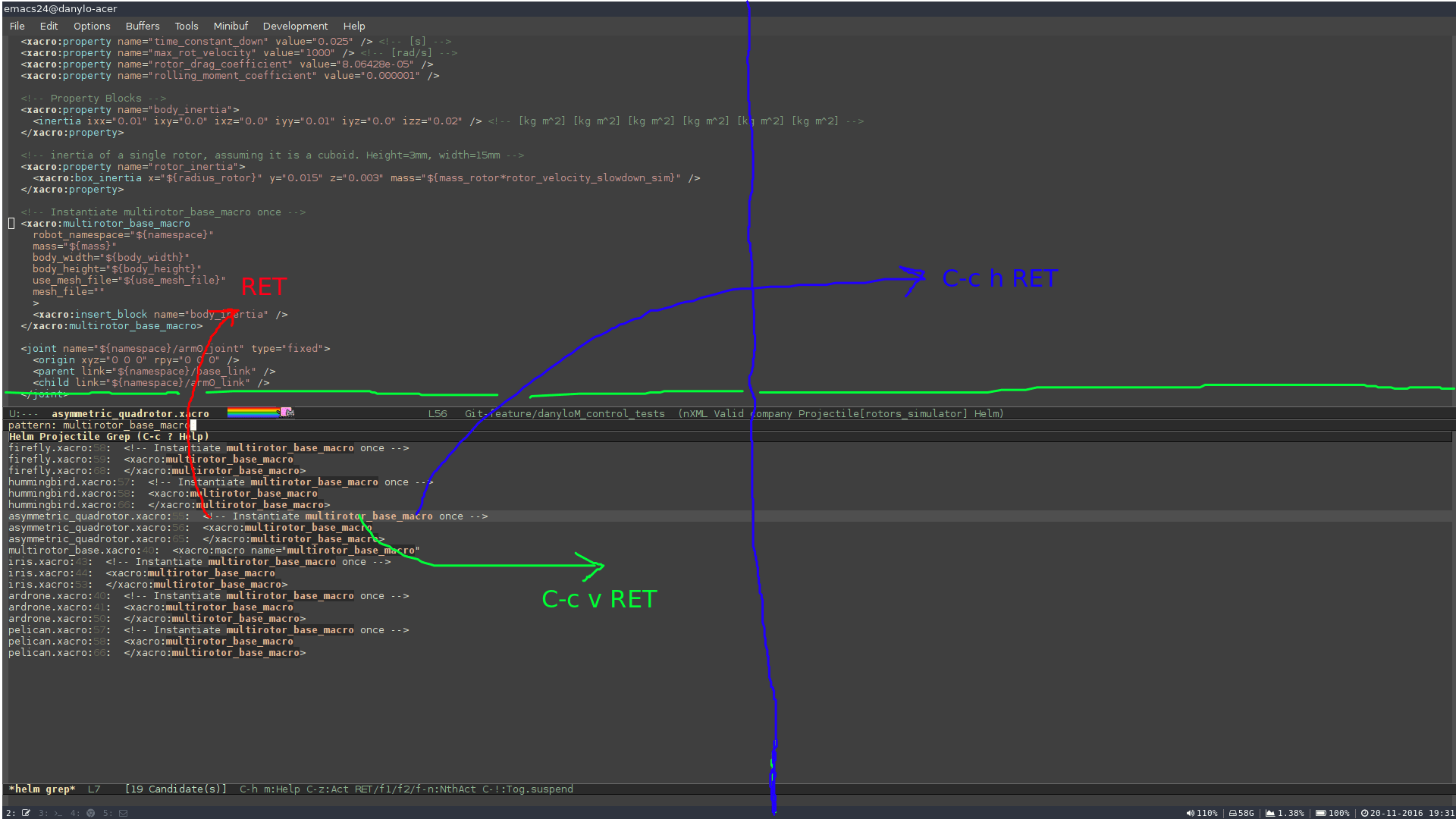Click the battery icon showing 100%

tap(1322, 813)
